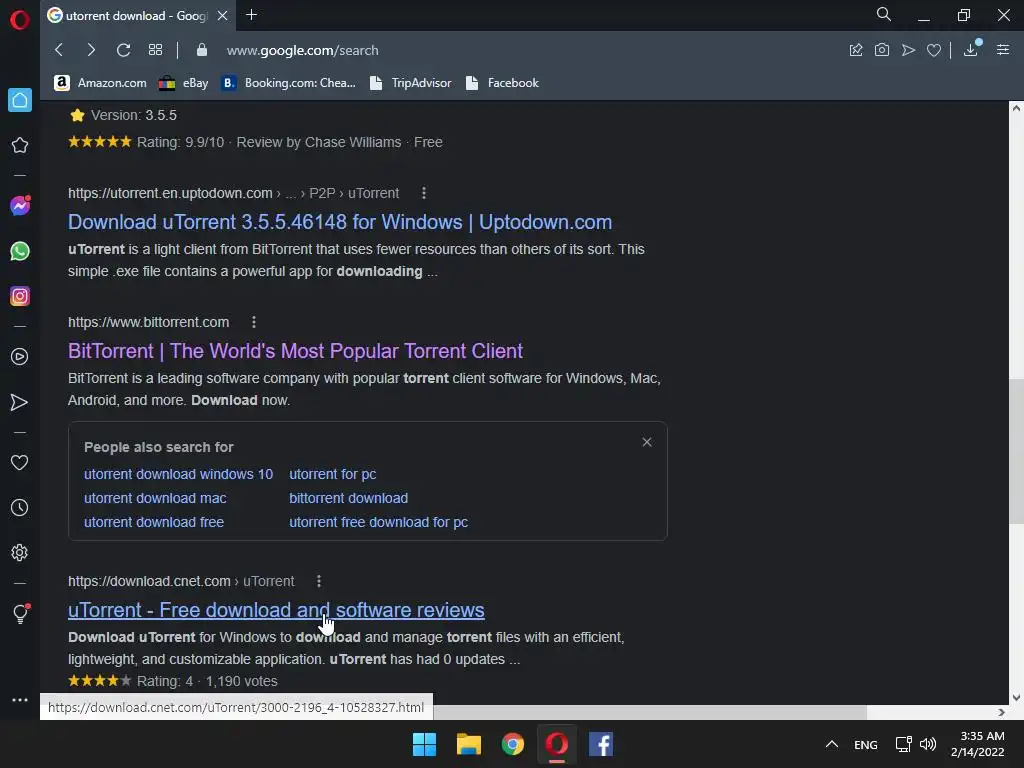Open My Flow in the sidebar
The image size is (1024, 768).
tap(20, 402)
